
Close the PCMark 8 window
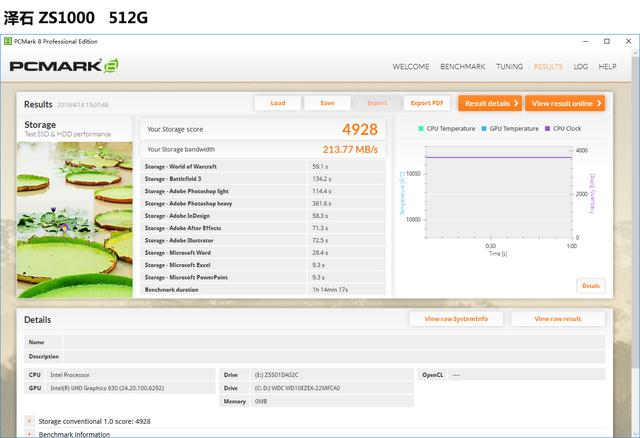(x=628, y=41)
